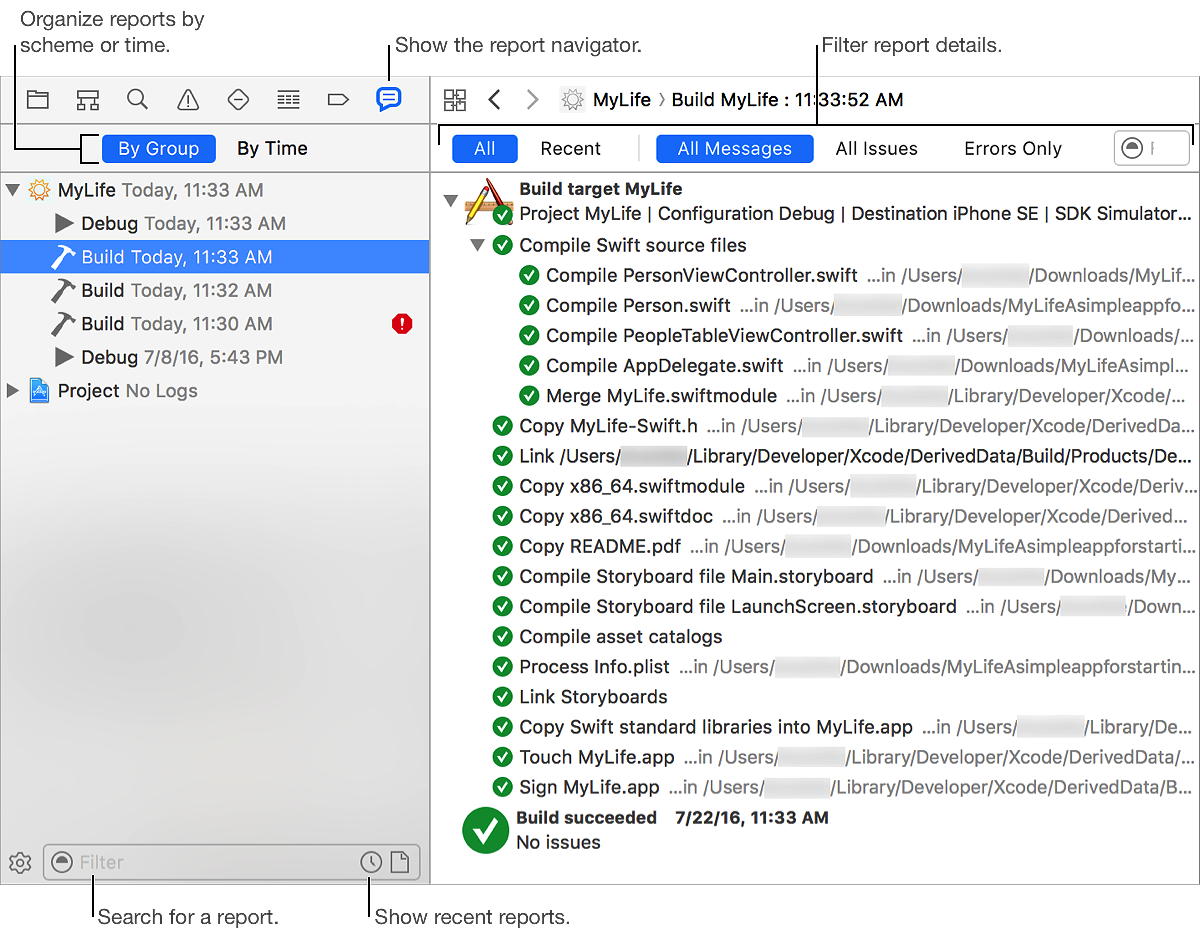This screenshot has width=1200, height=935.
Task: Click the filter icon in navigator Filter field
Action: click(62, 862)
